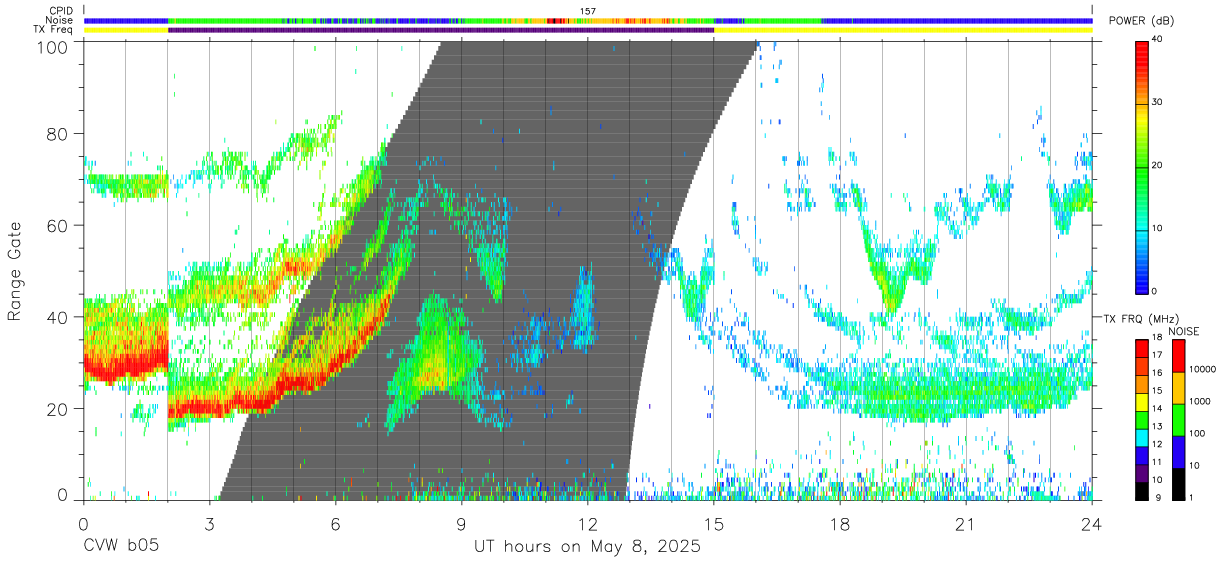Click the TX frequency color scale bar

(1141, 419)
